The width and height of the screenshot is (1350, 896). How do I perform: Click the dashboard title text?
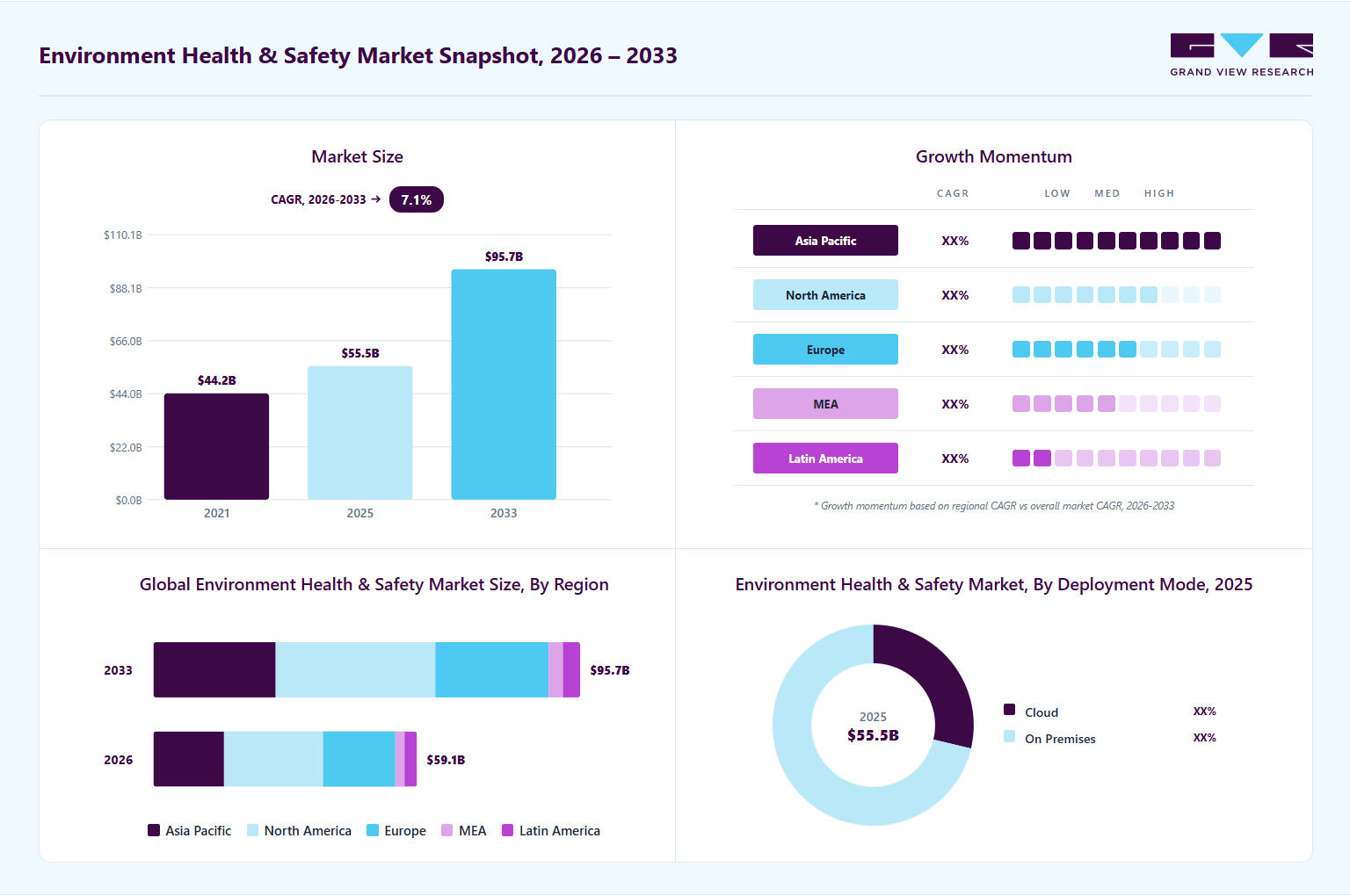point(359,55)
